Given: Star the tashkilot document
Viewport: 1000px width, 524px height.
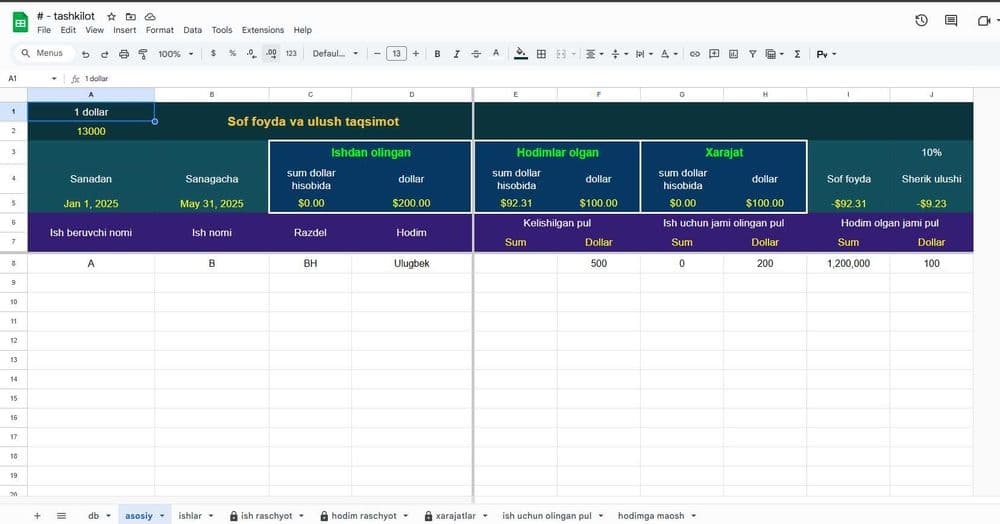Looking at the screenshot, I should coord(112,17).
